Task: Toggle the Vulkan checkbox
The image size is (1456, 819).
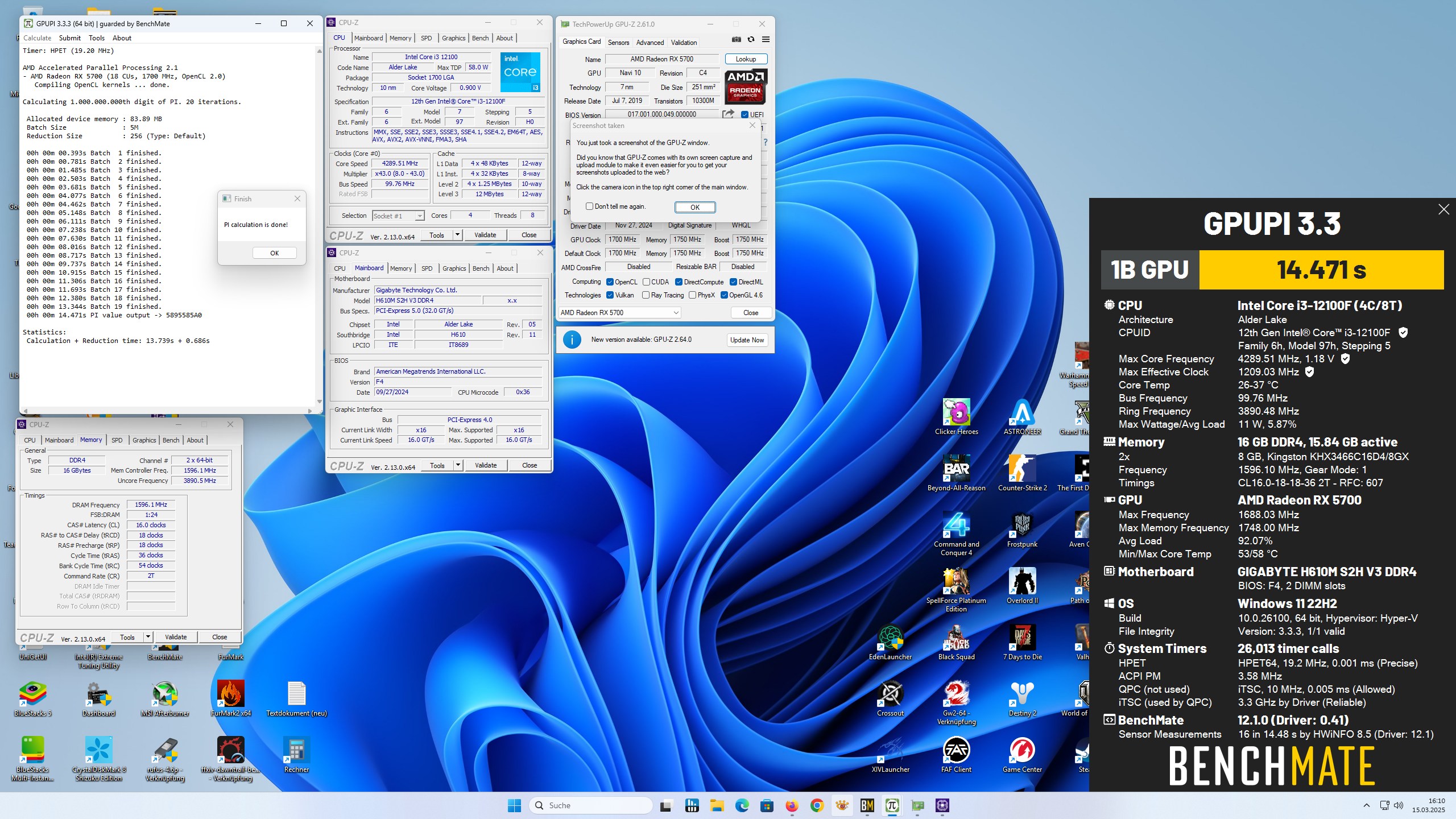Action: 610,295
